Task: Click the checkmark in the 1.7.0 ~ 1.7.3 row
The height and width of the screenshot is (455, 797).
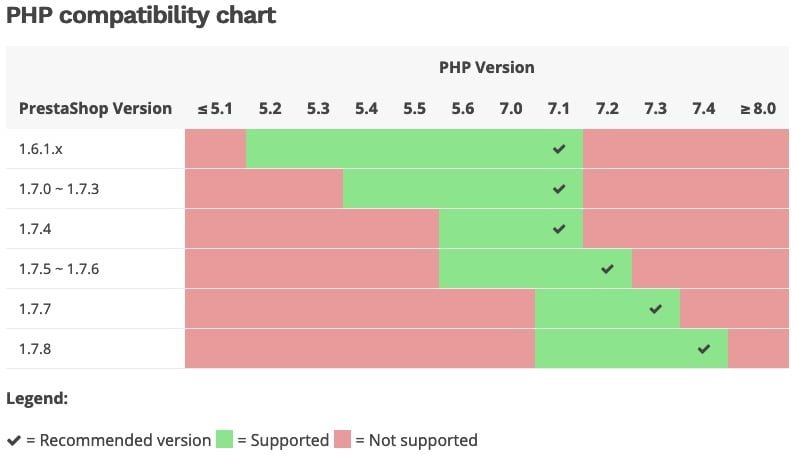Action: tap(559, 189)
